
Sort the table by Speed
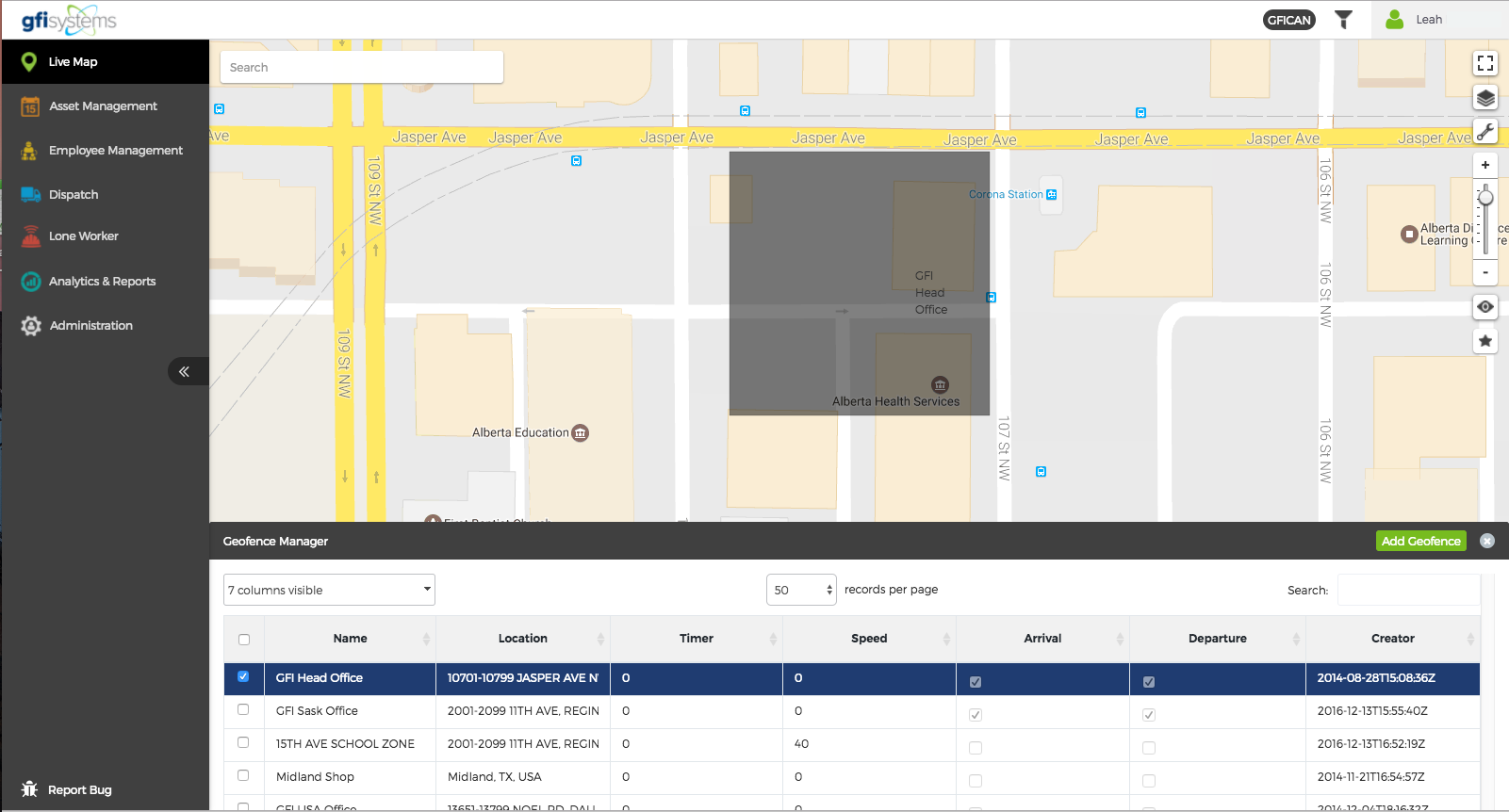click(x=869, y=639)
